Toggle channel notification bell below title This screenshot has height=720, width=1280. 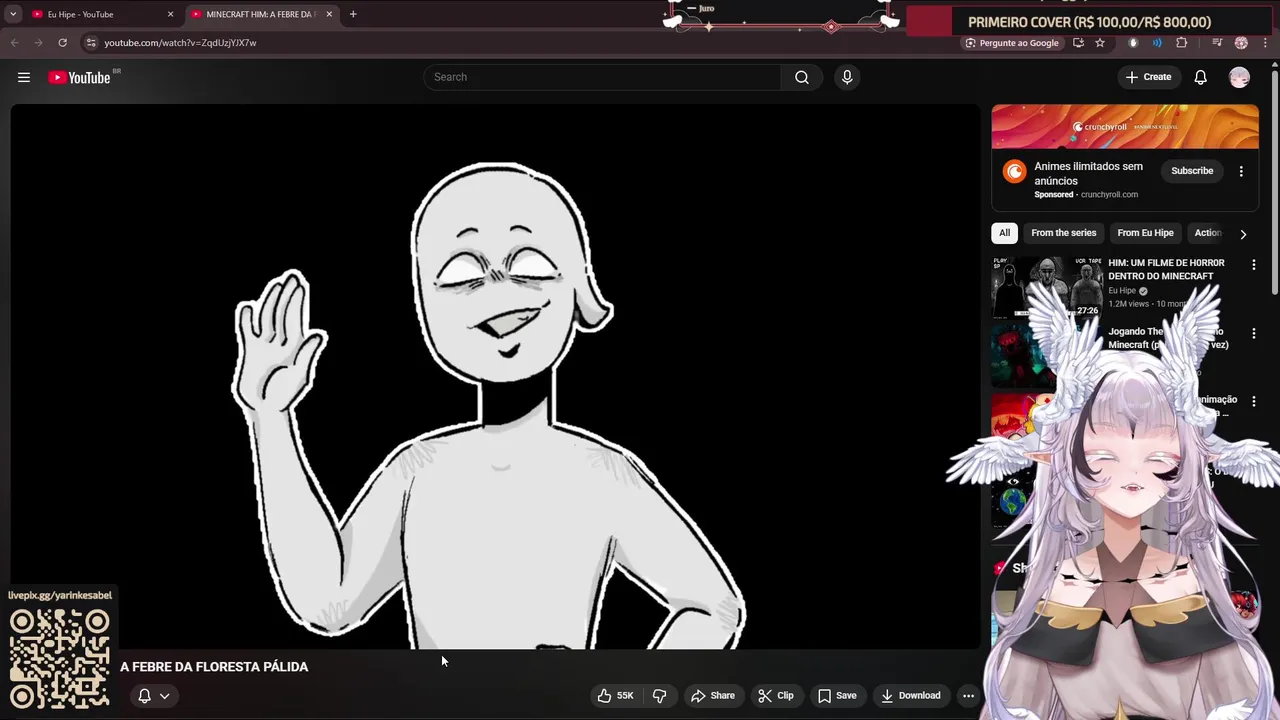(145, 696)
